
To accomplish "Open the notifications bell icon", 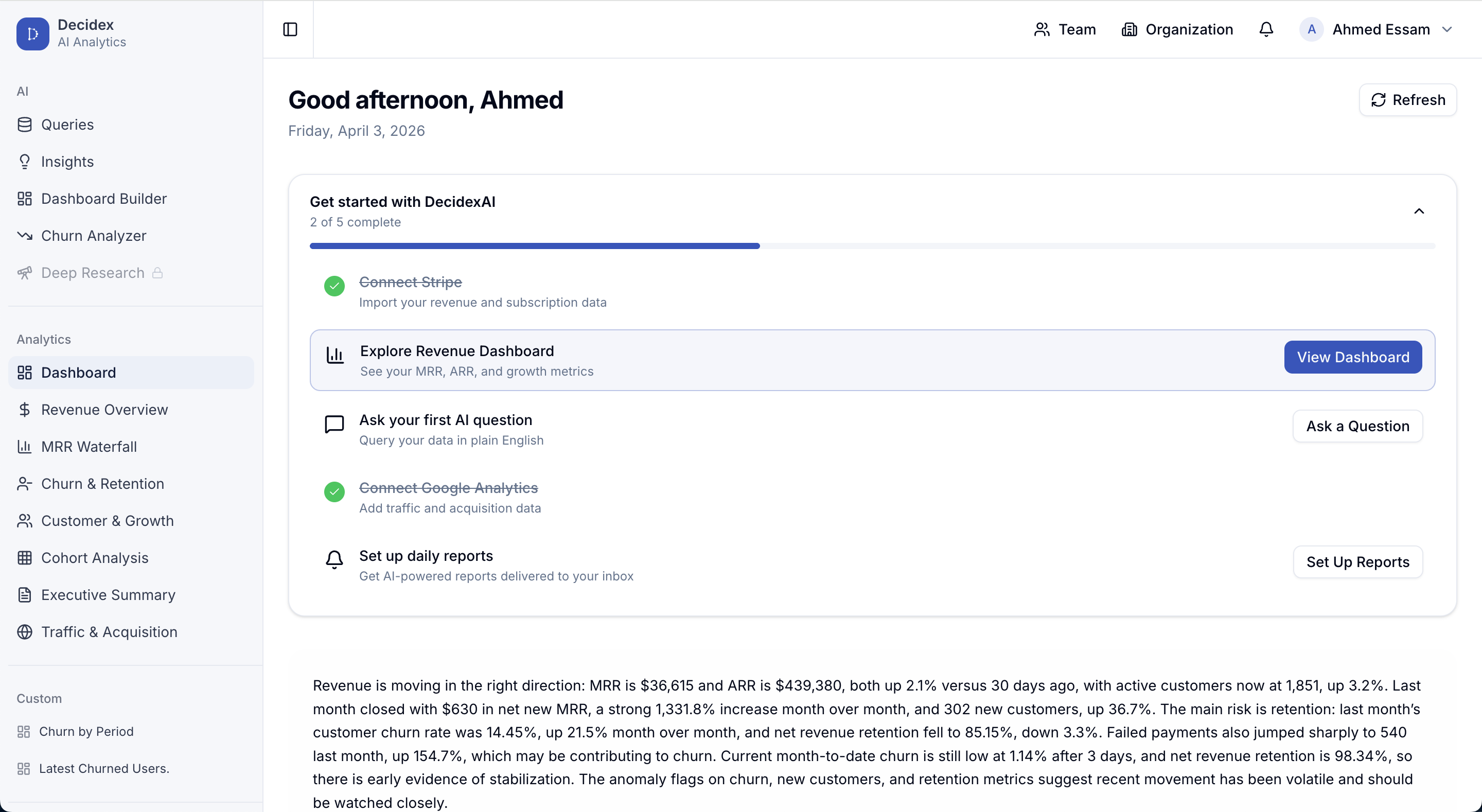I will coord(1266,29).
